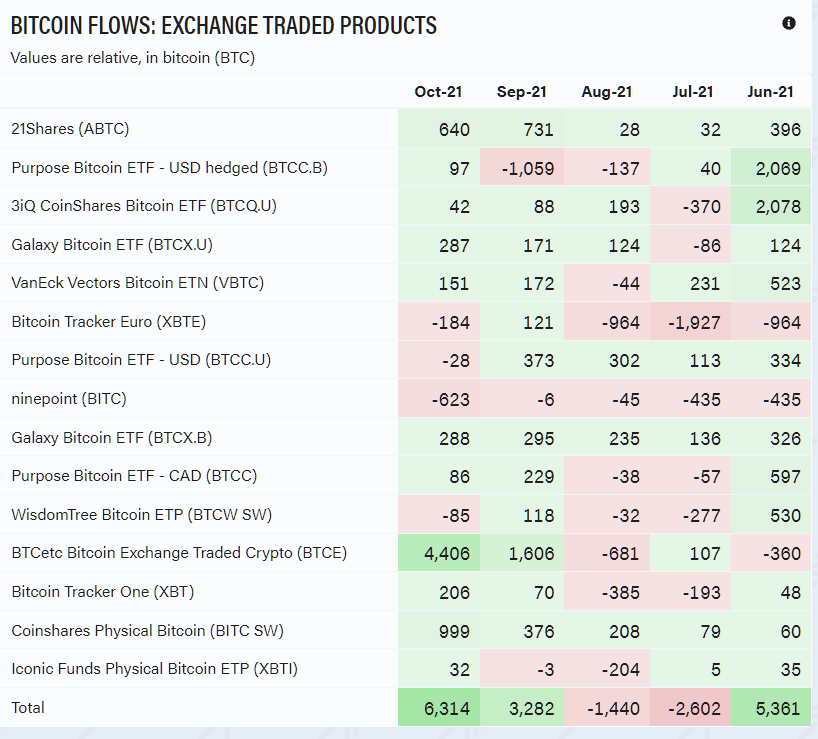This screenshot has width=818, height=739.
Task: Select the 6,314 total for Oct-21
Action: (x=439, y=707)
